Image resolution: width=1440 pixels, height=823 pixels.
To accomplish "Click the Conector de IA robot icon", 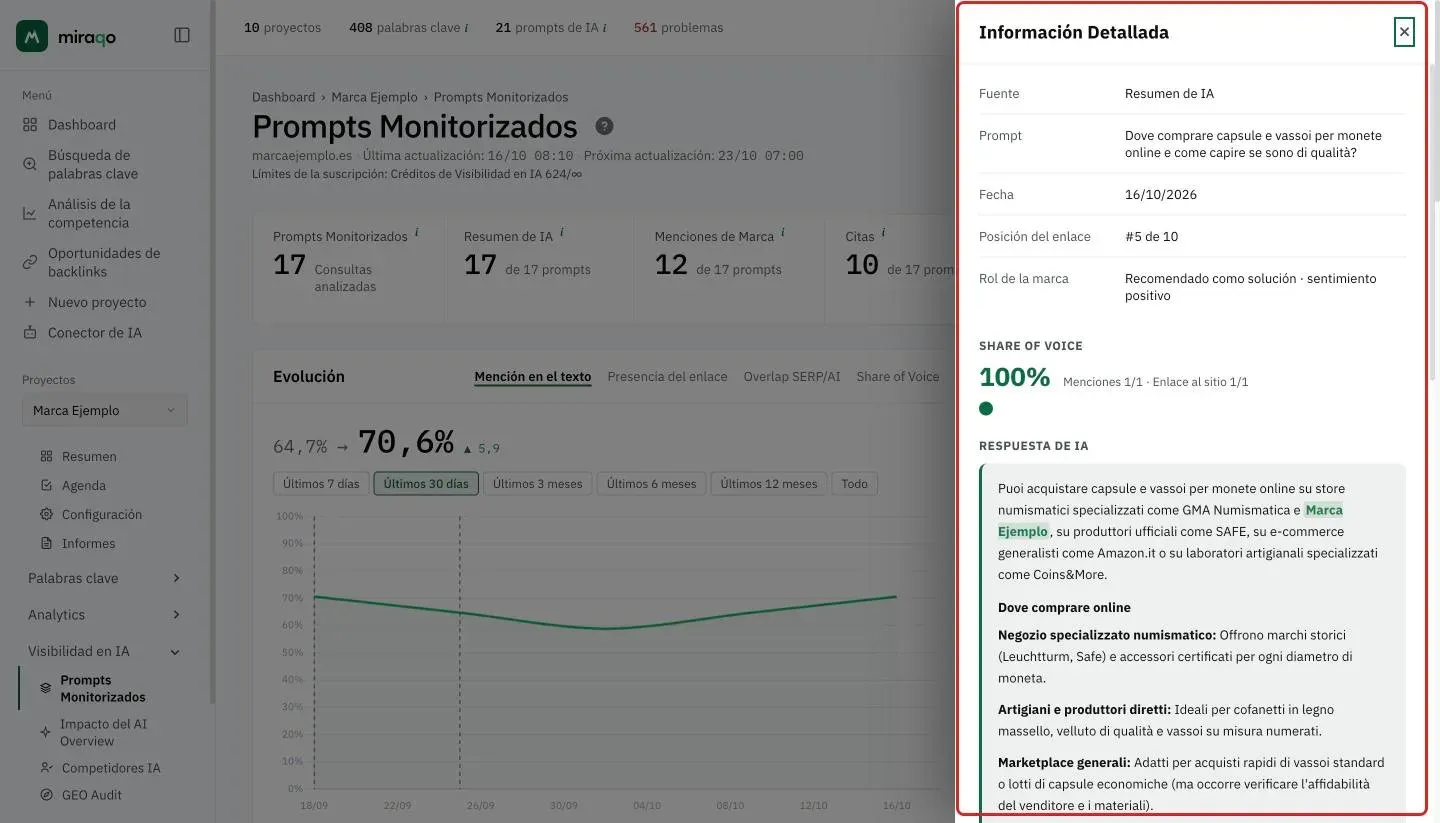I will [30, 333].
